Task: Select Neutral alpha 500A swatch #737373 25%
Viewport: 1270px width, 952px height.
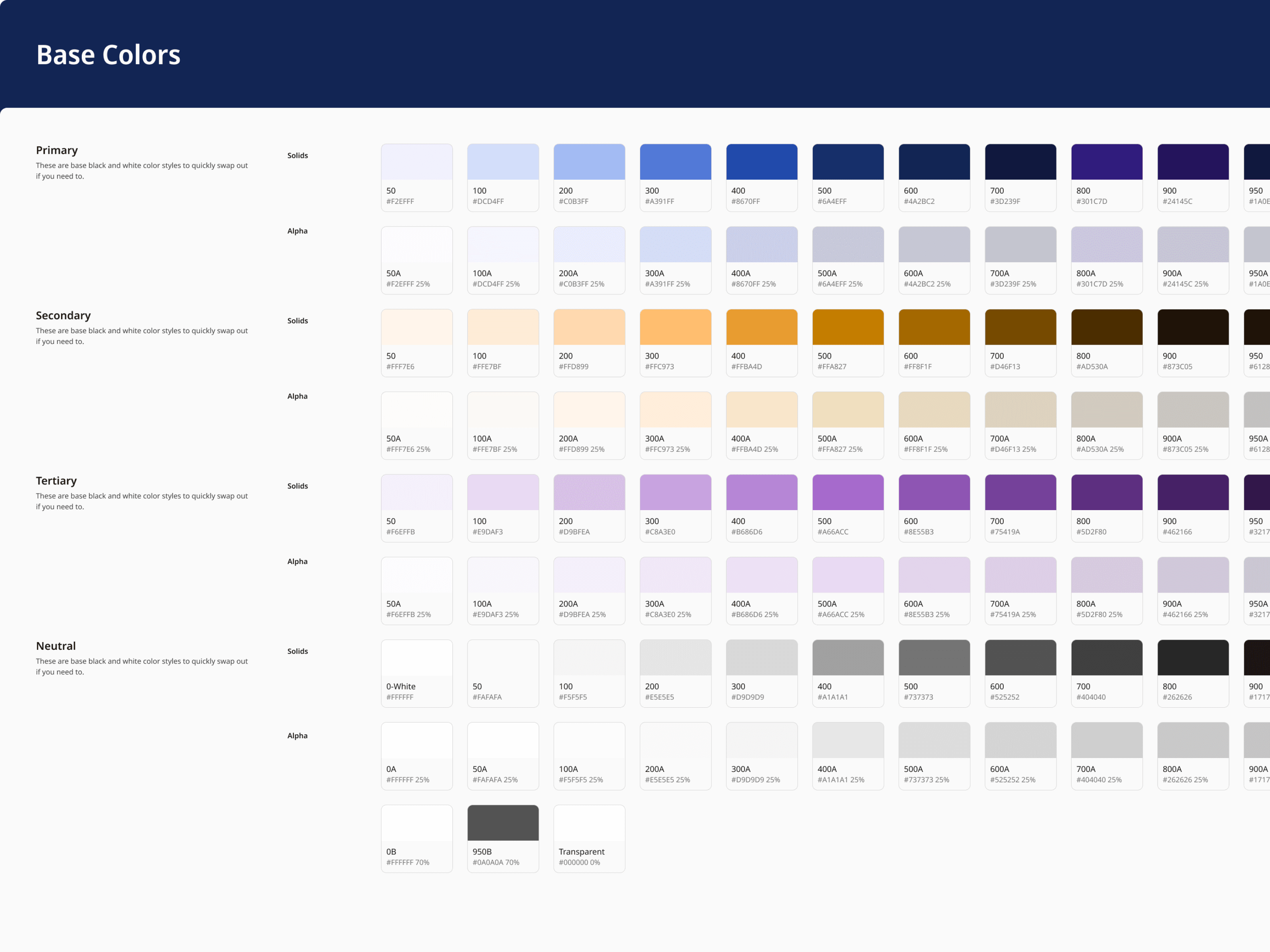Action: (x=934, y=756)
